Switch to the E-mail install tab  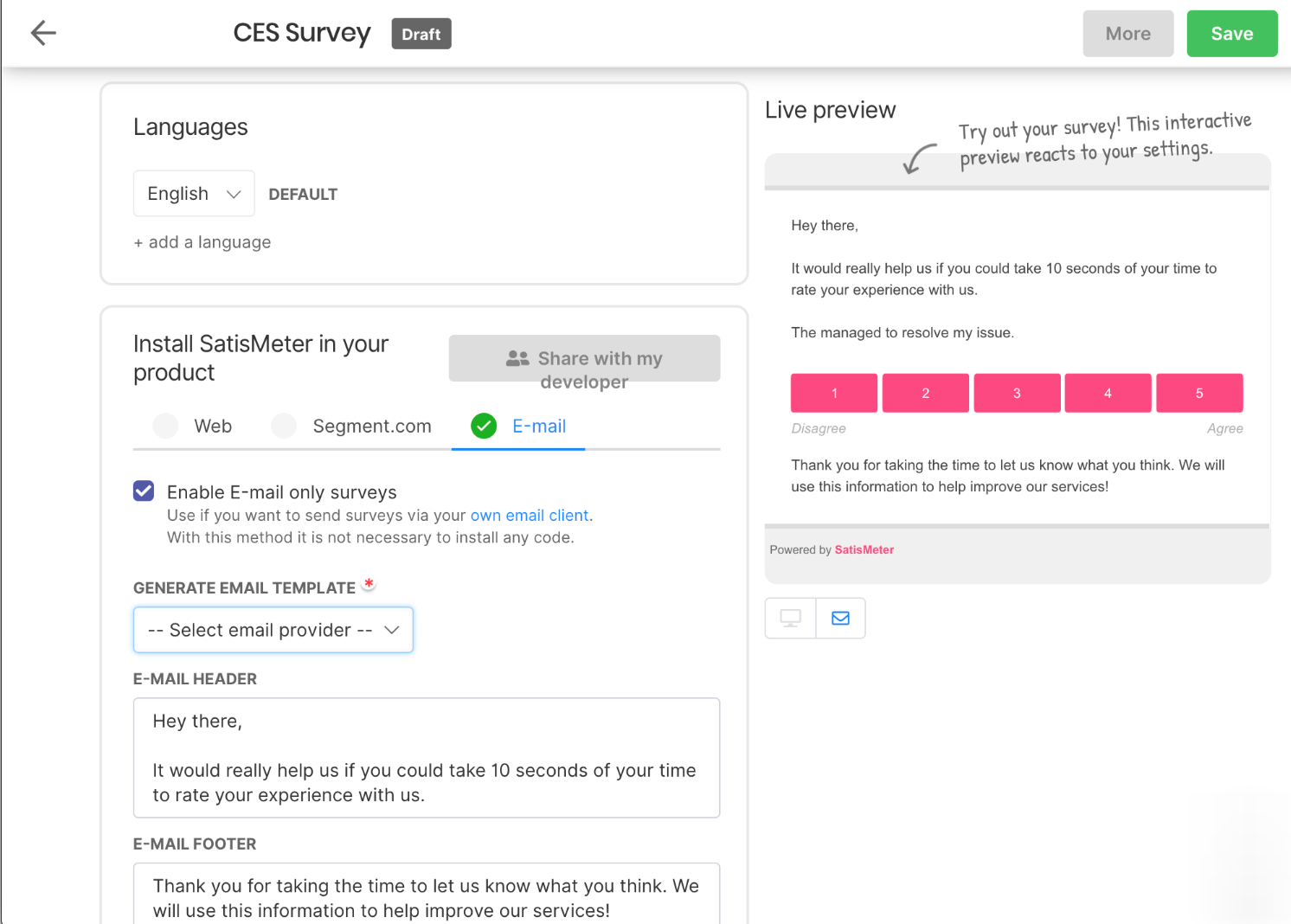pyautogui.click(x=518, y=426)
